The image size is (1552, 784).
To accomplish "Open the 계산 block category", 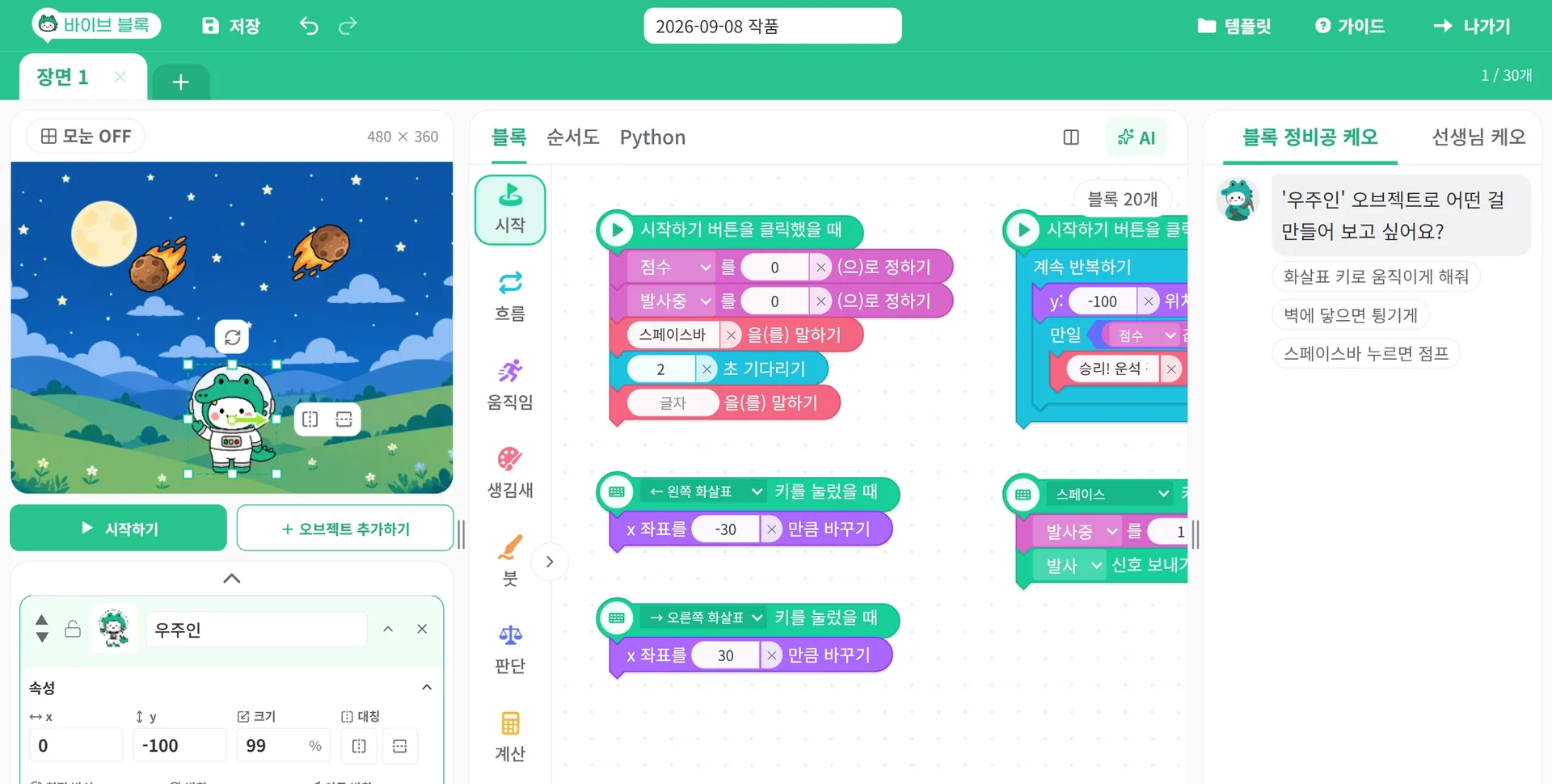I will [510, 736].
